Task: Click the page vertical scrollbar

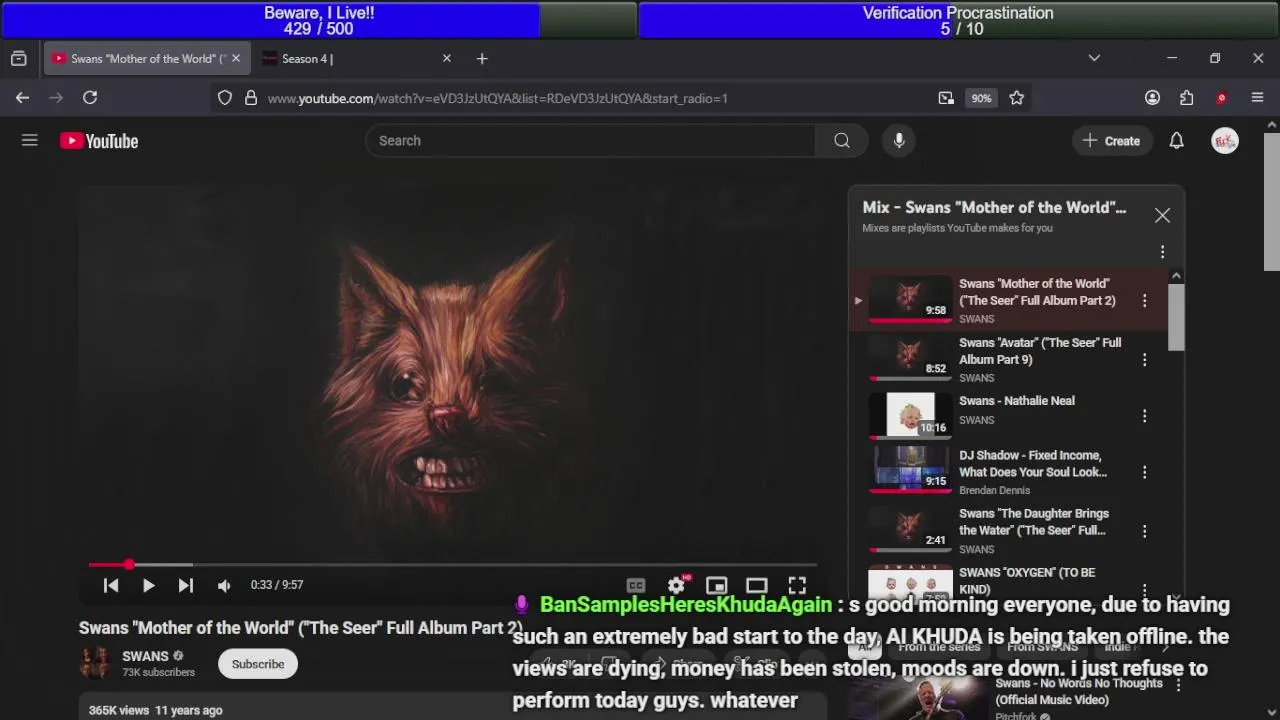Action: (x=1272, y=200)
